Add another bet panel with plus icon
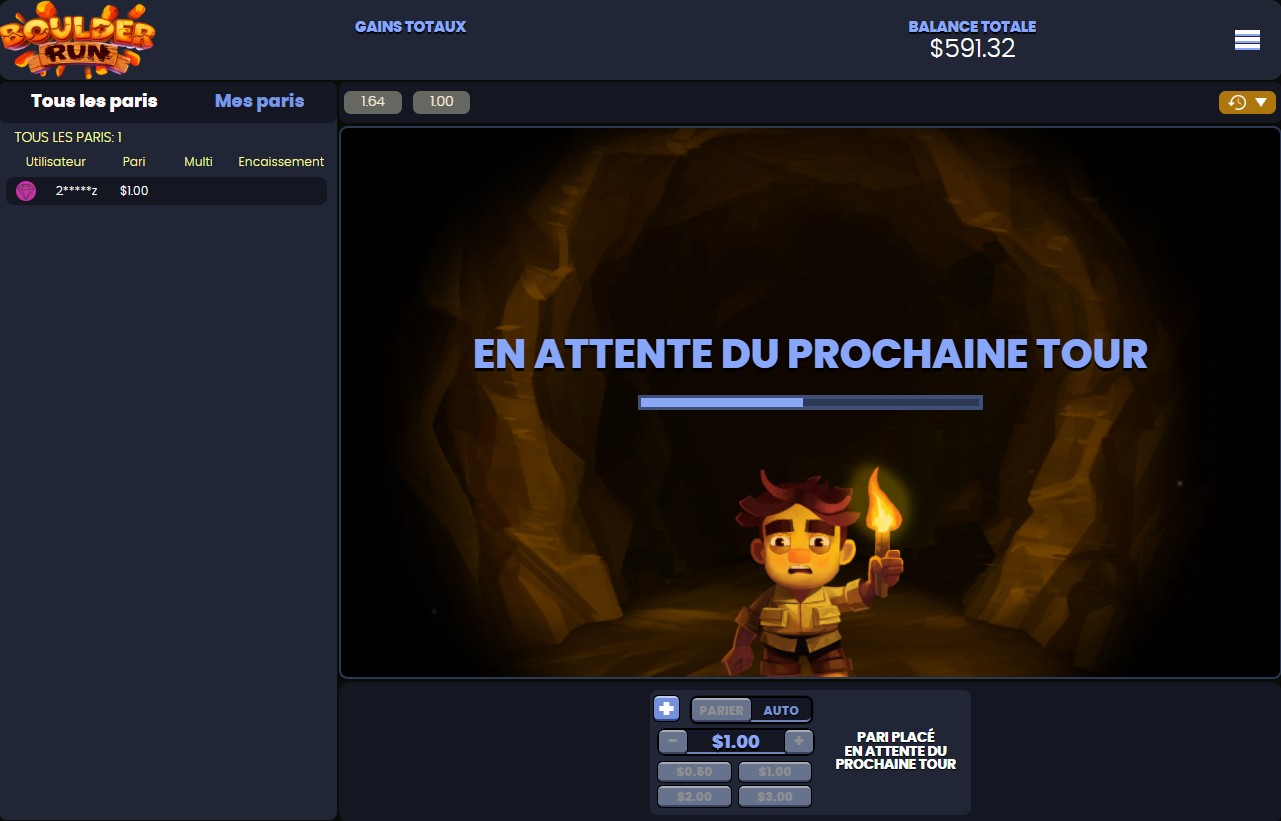The height and width of the screenshot is (821, 1281). coord(666,709)
